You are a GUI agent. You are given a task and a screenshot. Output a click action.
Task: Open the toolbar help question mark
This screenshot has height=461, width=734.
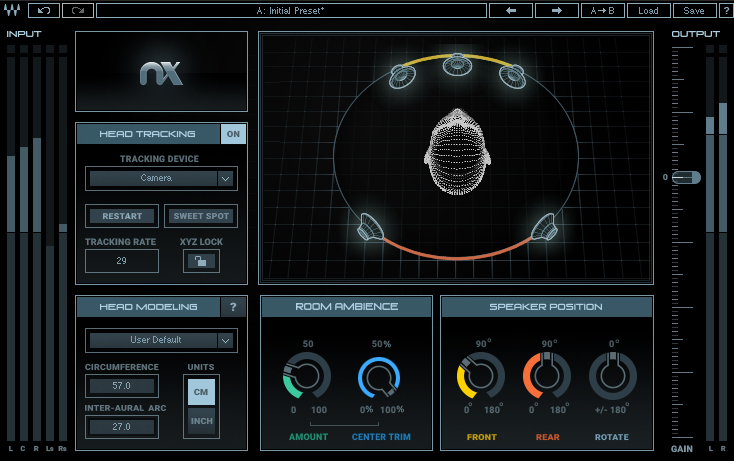(x=726, y=10)
